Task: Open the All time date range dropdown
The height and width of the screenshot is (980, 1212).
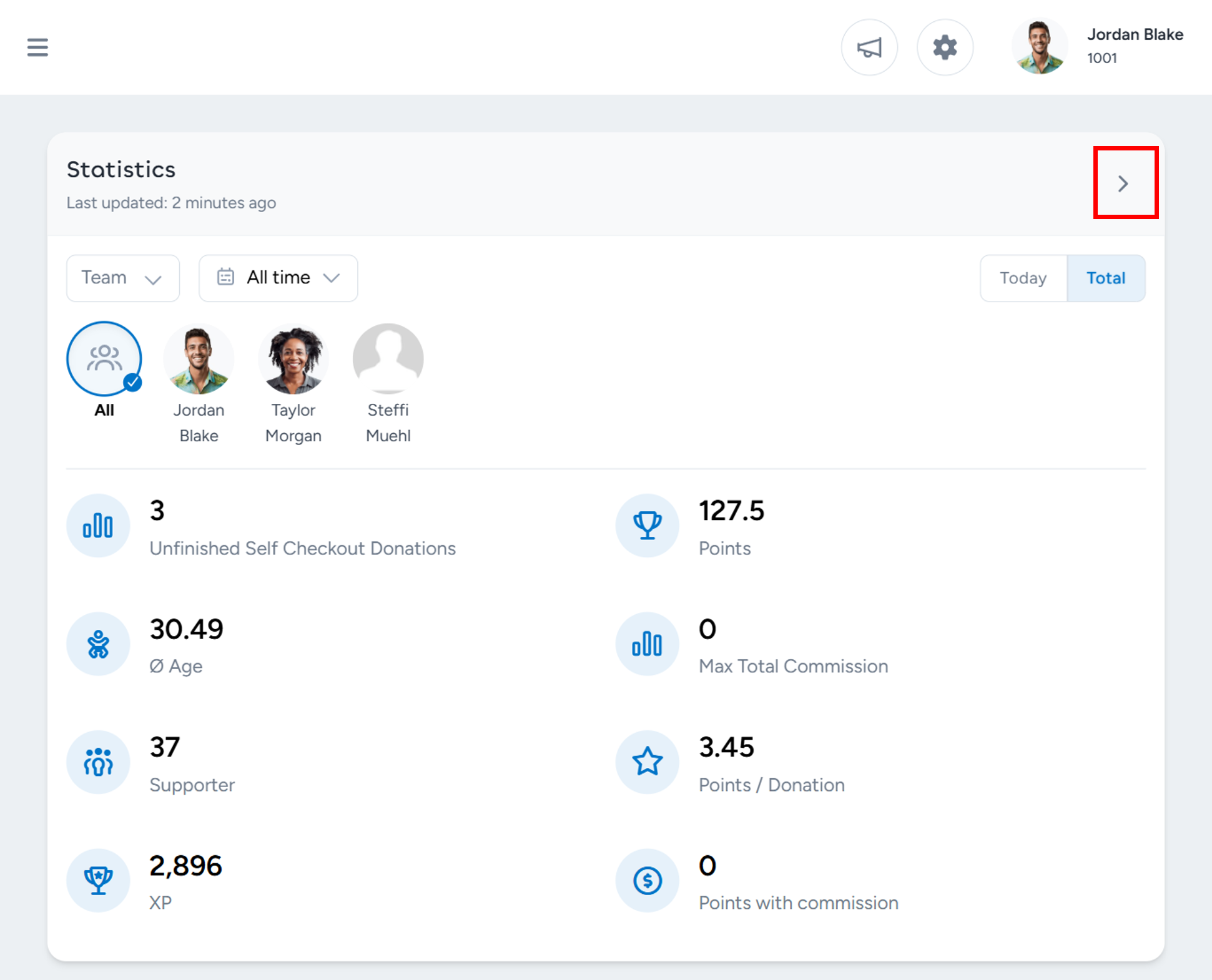Action: point(278,278)
